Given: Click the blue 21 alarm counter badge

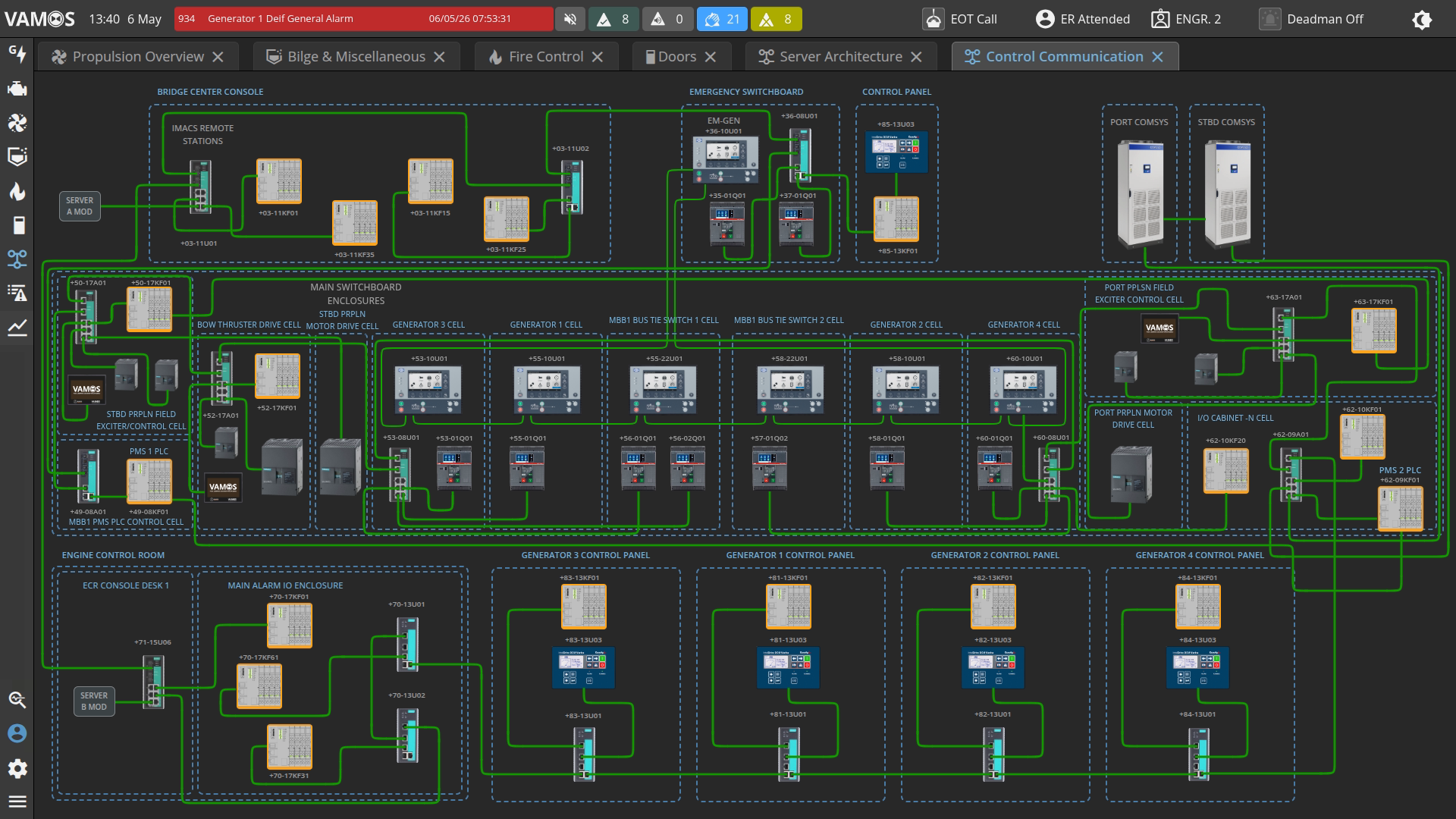Looking at the screenshot, I should tap(722, 19).
